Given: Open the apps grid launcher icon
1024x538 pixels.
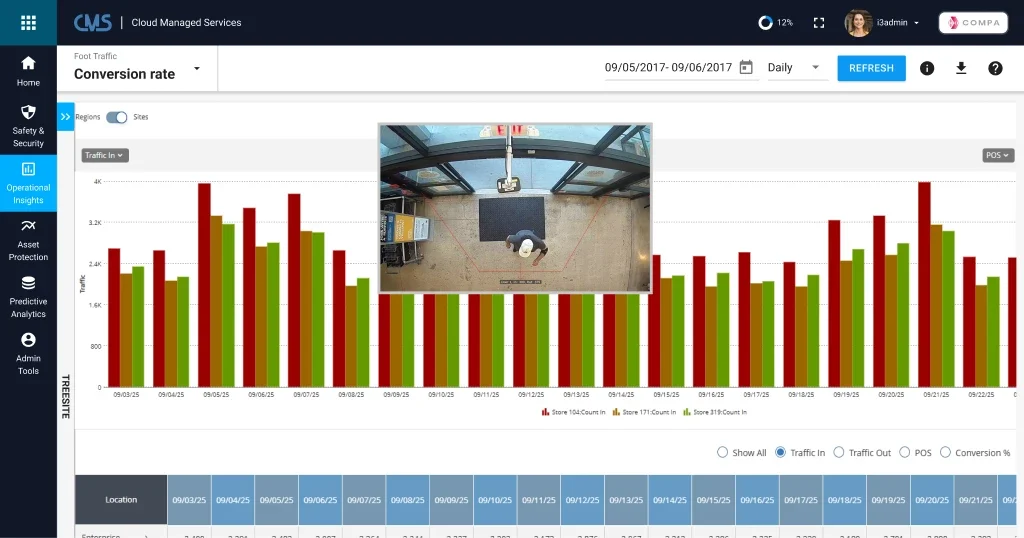Looking at the screenshot, I should point(28,22).
